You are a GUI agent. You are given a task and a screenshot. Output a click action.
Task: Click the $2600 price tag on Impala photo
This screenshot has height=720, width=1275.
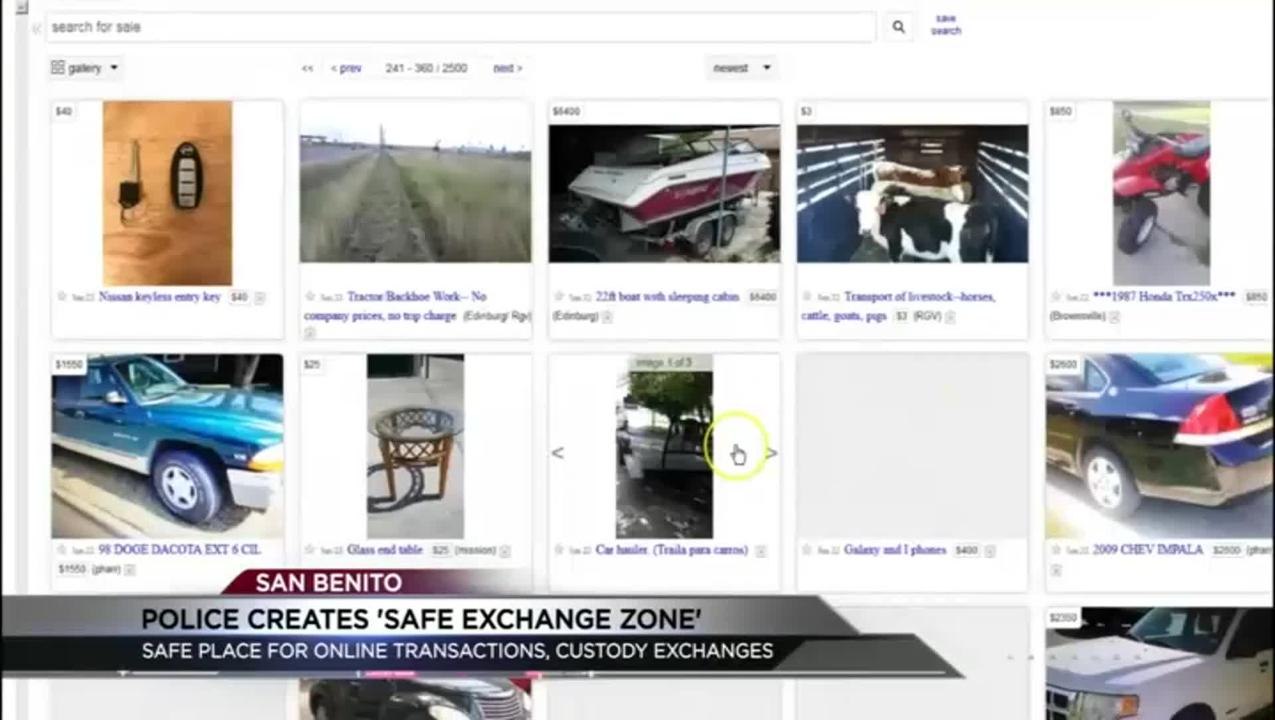pyautogui.click(x=1063, y=365)
